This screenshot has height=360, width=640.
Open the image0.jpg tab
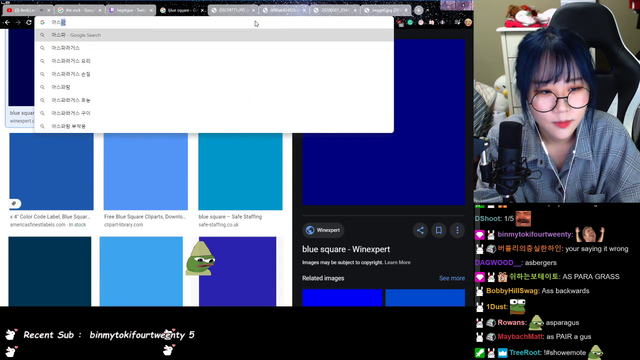[x=386, y=10]
